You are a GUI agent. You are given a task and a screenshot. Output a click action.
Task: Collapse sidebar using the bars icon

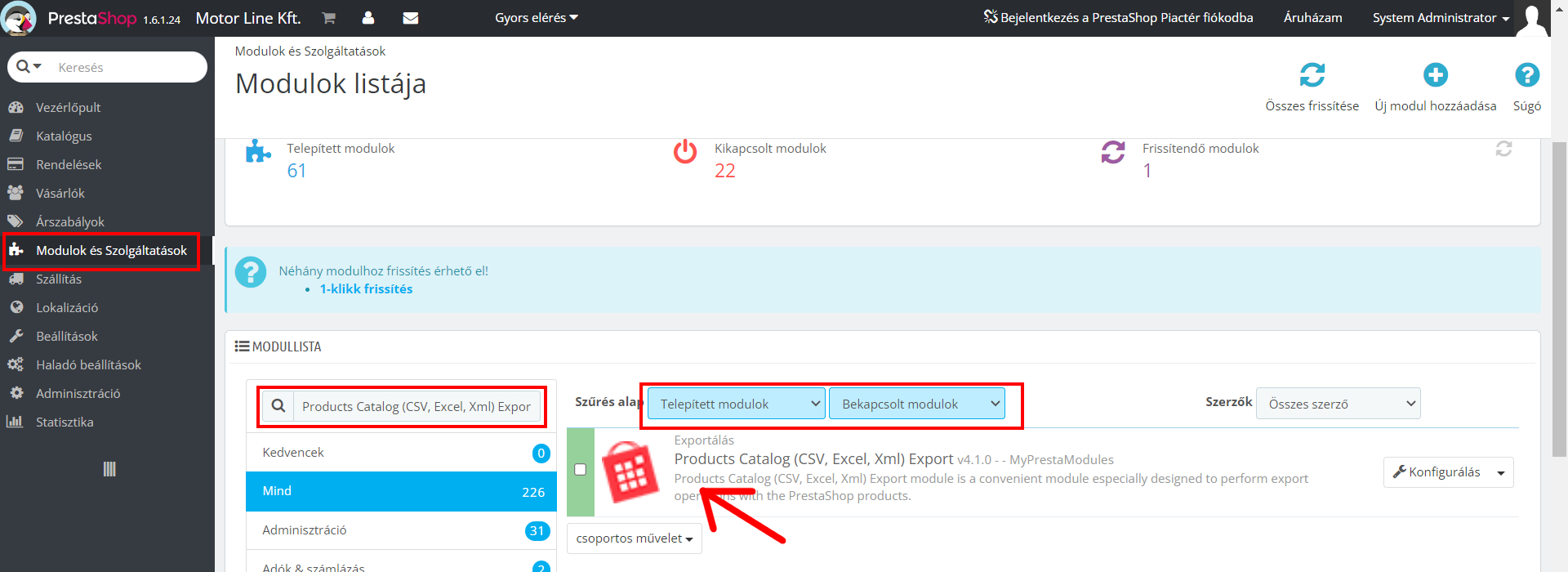pyautogui.click(x=109, y=469)
